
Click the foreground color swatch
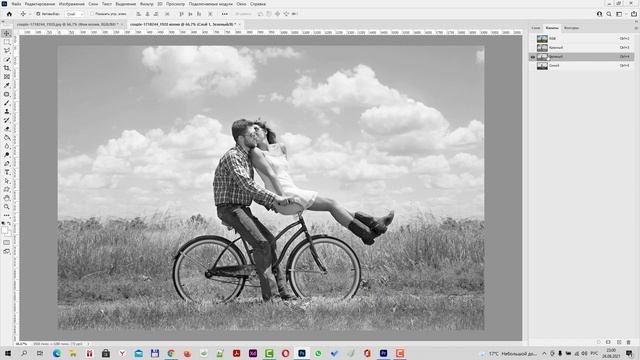pyautogui.click(x=4, y=230)
